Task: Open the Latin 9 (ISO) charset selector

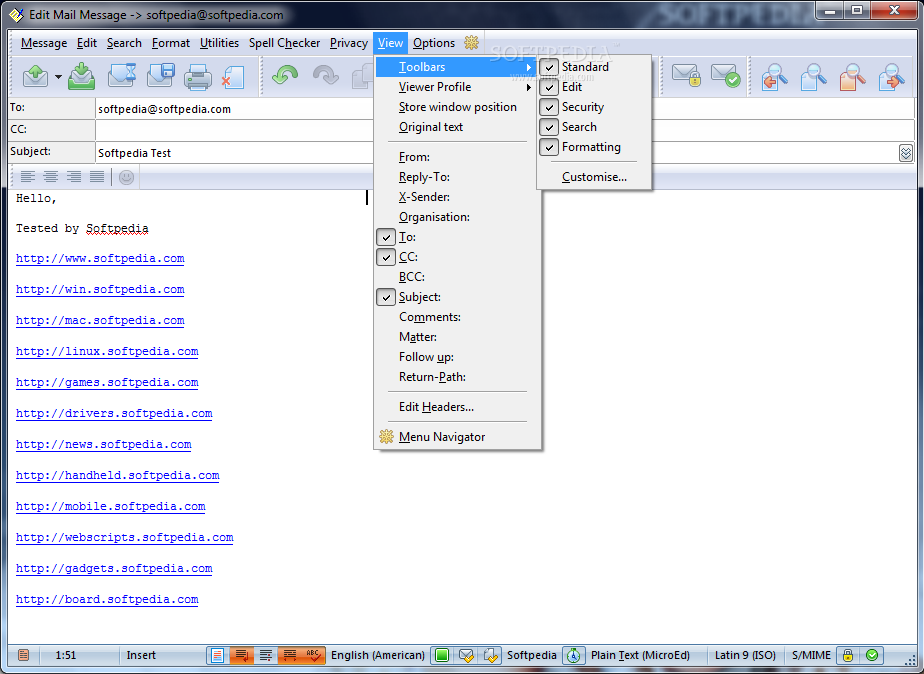Action: (x=745, y=655)
